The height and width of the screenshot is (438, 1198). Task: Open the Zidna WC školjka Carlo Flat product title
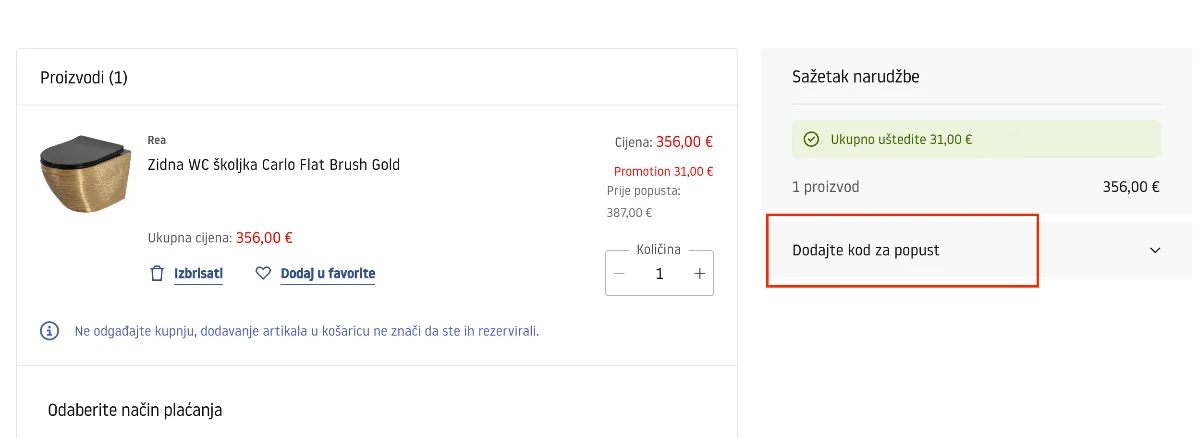click(x=274, y=164)
